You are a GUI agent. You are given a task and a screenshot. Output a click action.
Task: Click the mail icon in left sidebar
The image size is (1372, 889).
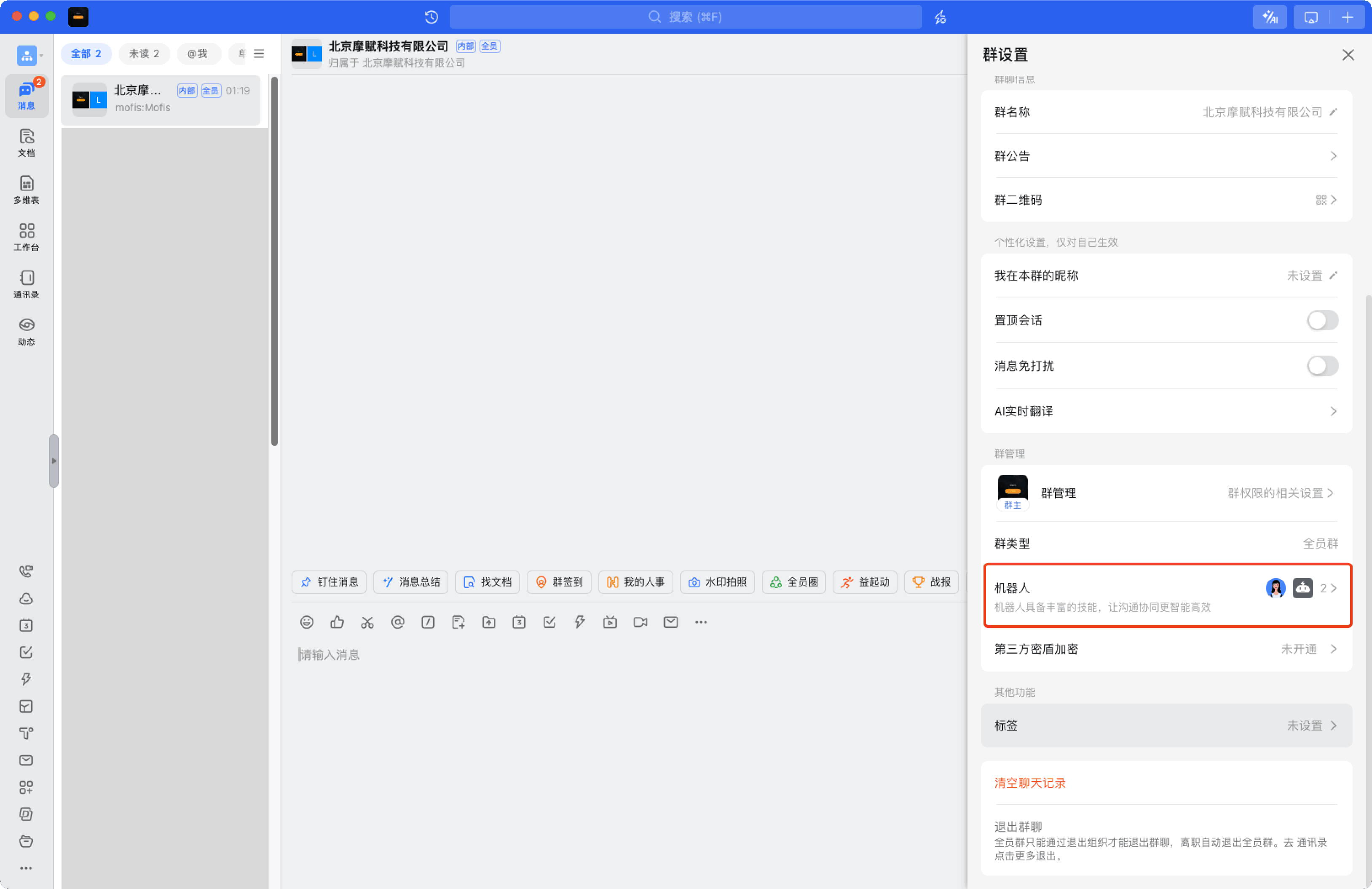27,760
